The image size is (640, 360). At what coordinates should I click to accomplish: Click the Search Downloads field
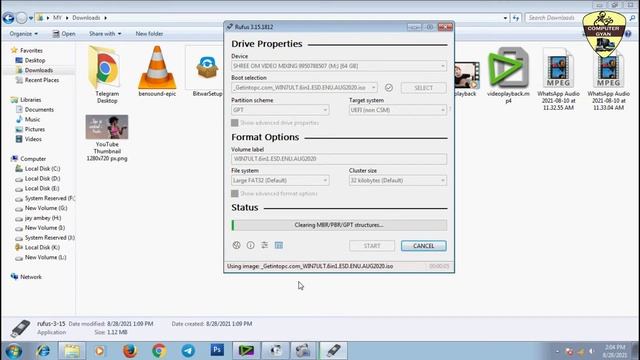[577, 18]
